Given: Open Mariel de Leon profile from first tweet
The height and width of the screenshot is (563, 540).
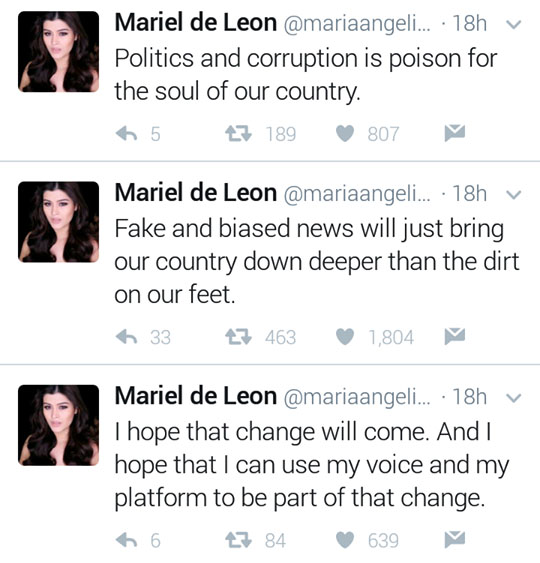Looking at the screenshot, I should pos(196,23).
